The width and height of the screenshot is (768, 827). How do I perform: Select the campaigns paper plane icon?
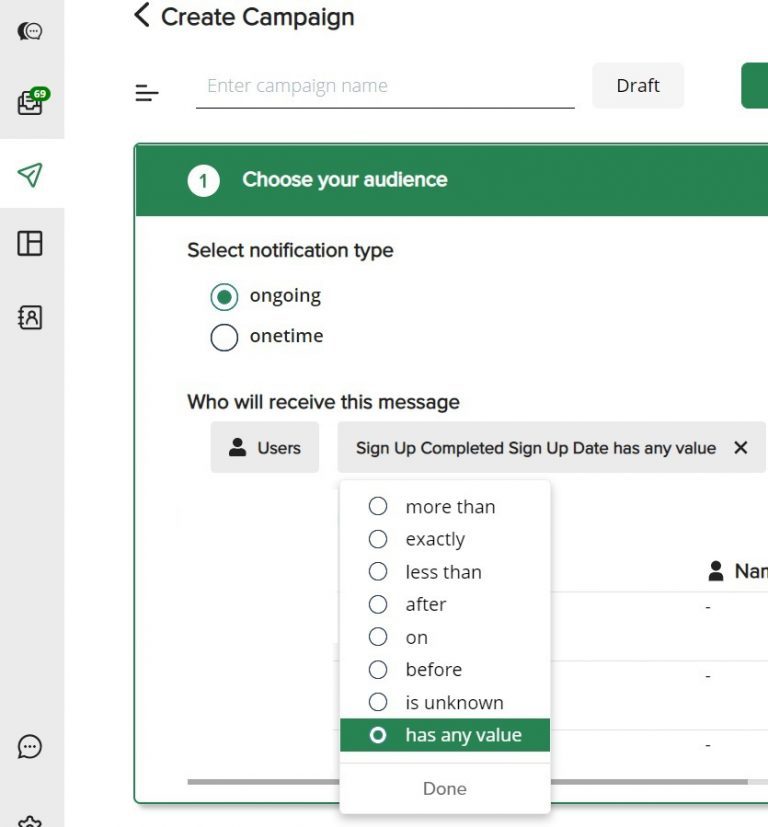(x=31, y=175)
